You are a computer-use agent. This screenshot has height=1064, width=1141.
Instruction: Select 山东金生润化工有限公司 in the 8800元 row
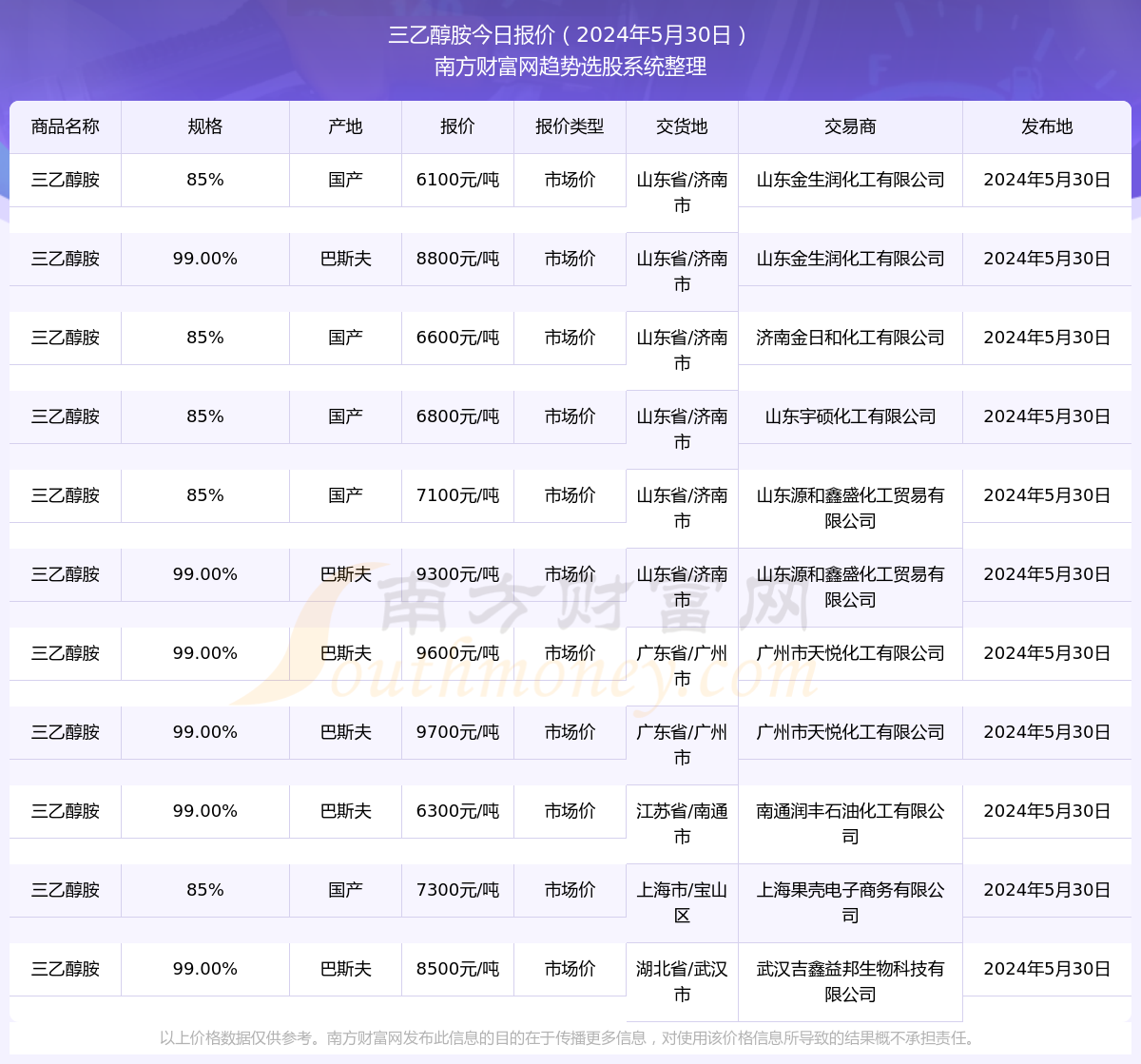coord(850,259)
